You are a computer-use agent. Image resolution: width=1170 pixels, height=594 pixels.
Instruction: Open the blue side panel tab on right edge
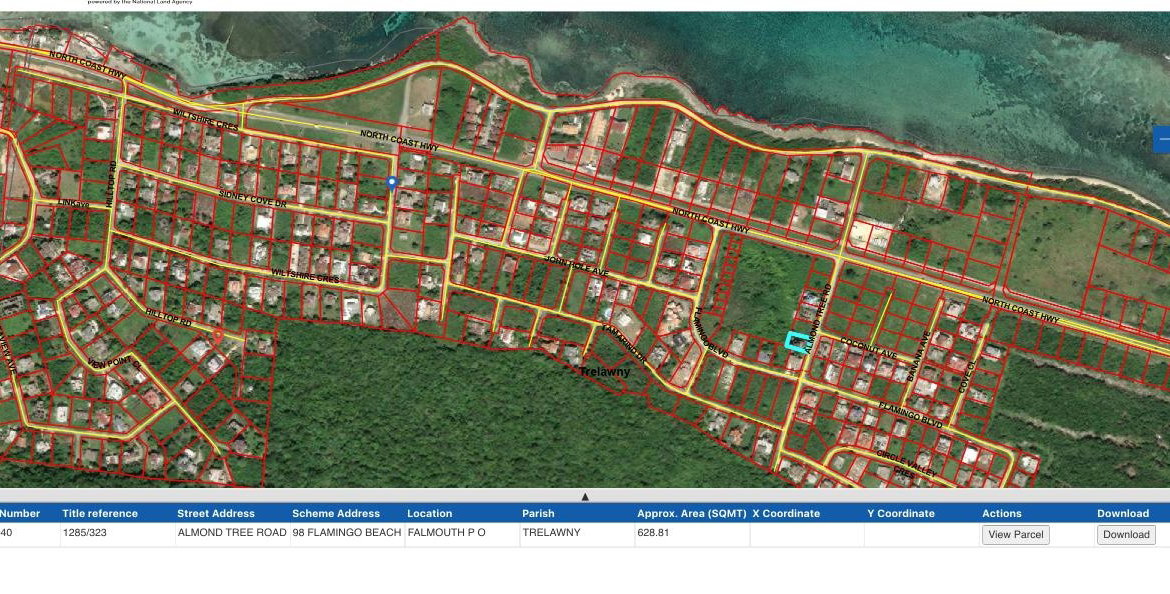point(1163,140)
